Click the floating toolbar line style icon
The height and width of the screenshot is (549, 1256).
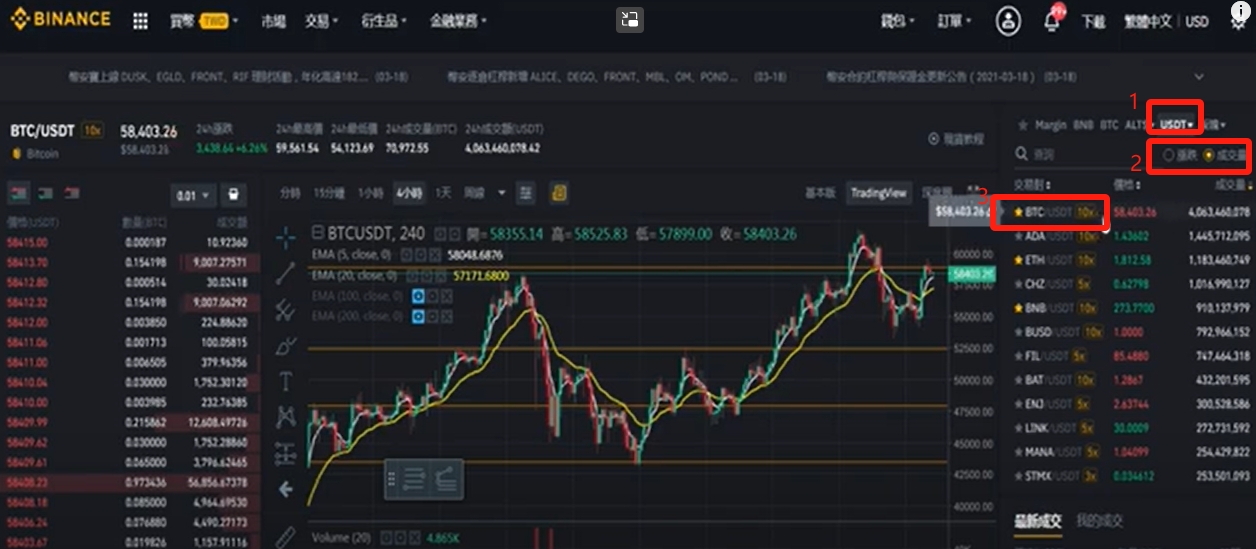point(413,480)
